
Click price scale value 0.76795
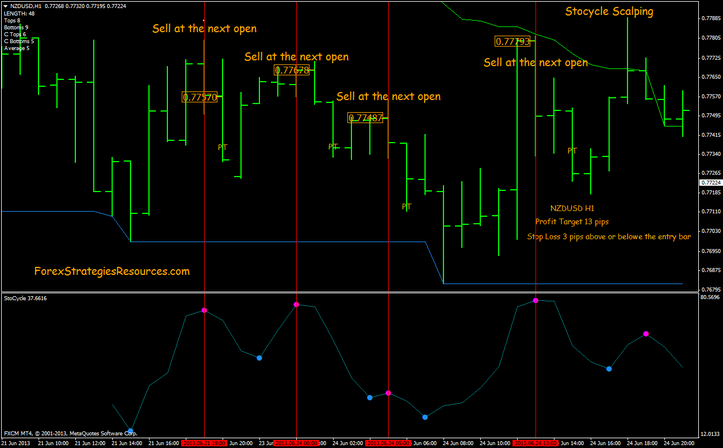(x=711, y=289)
